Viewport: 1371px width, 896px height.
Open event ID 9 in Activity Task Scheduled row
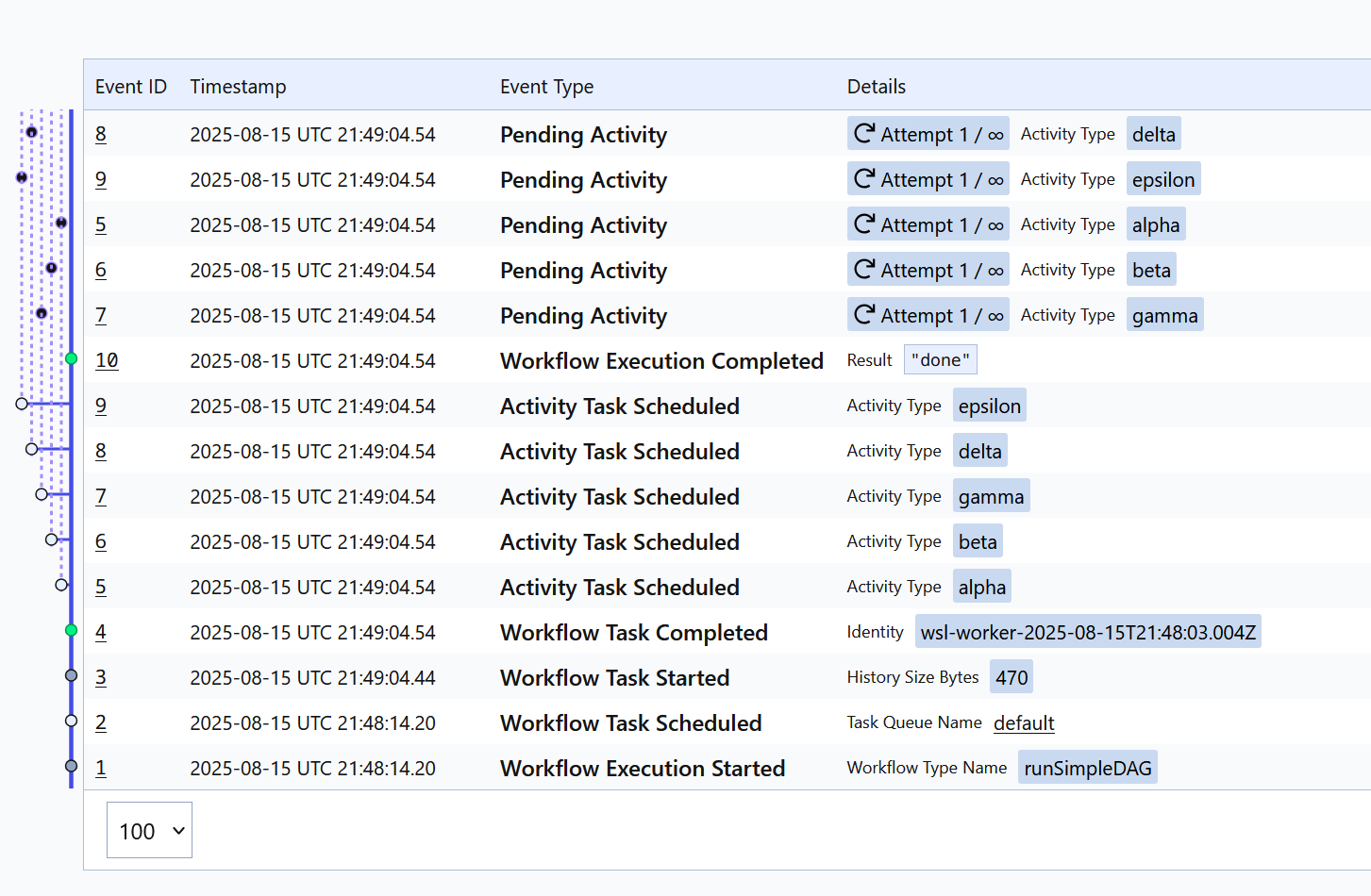pos(101,406)
